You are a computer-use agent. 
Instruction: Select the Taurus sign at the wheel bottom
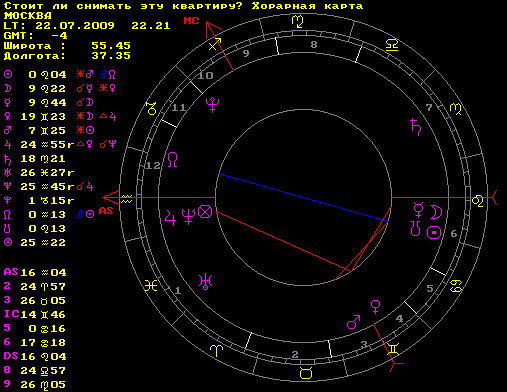pos(306,373)
